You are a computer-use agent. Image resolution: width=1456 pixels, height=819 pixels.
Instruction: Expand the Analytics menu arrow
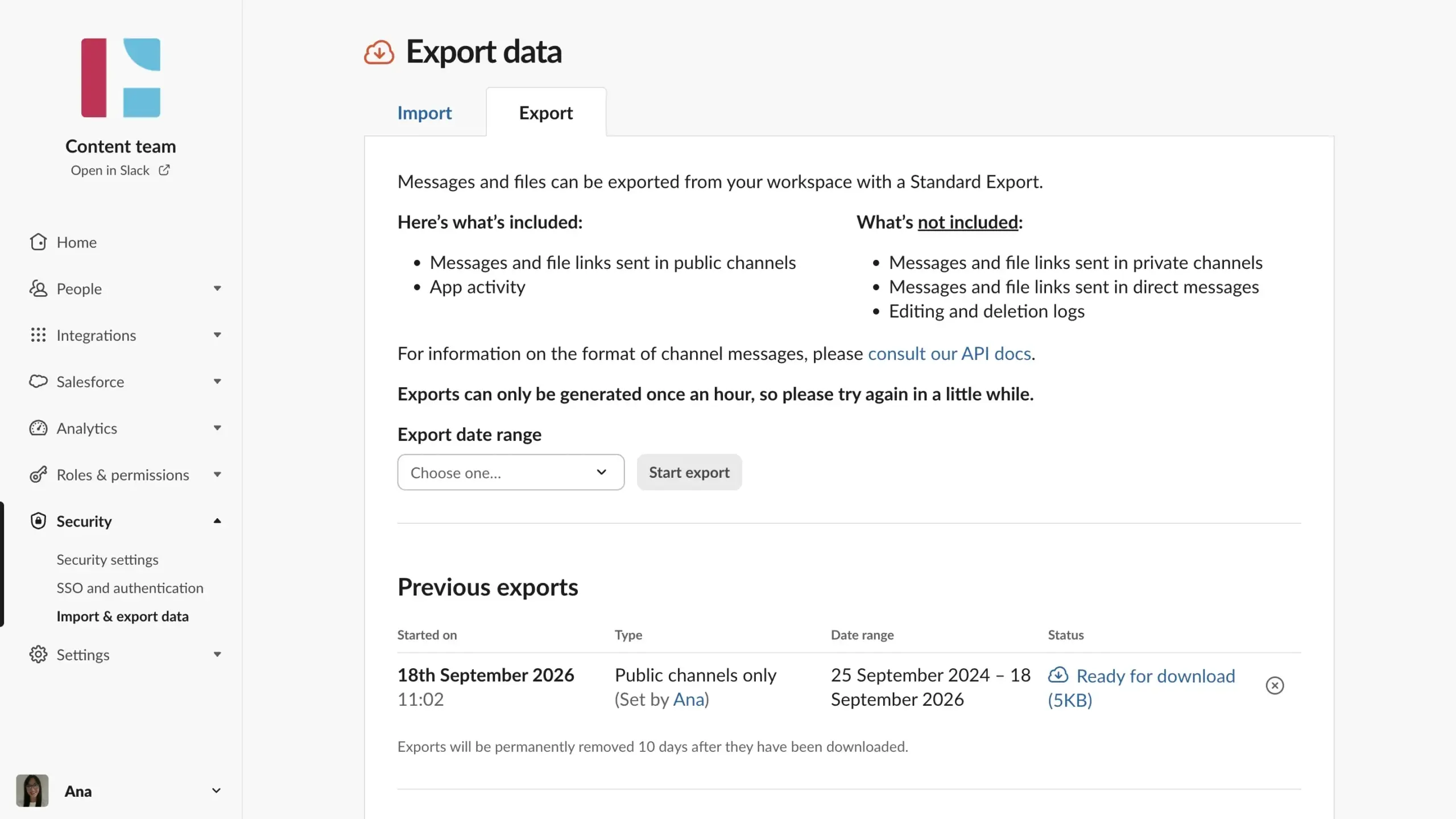(217, 428)
